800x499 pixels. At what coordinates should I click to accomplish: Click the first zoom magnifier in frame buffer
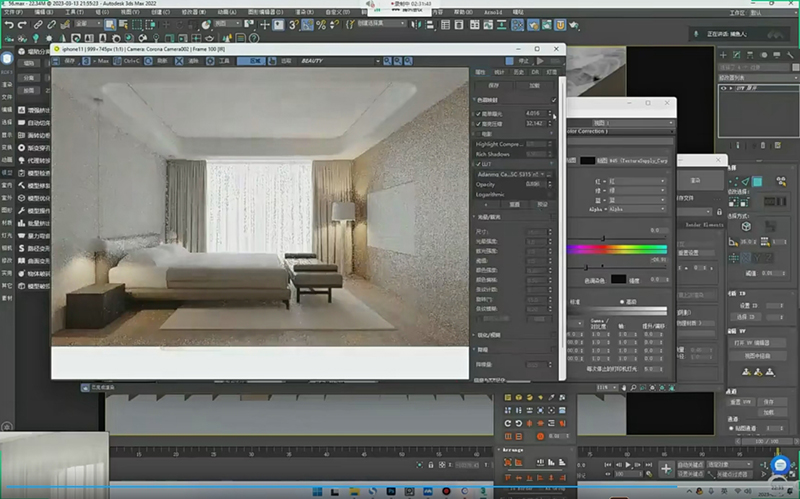coord(387,61)
